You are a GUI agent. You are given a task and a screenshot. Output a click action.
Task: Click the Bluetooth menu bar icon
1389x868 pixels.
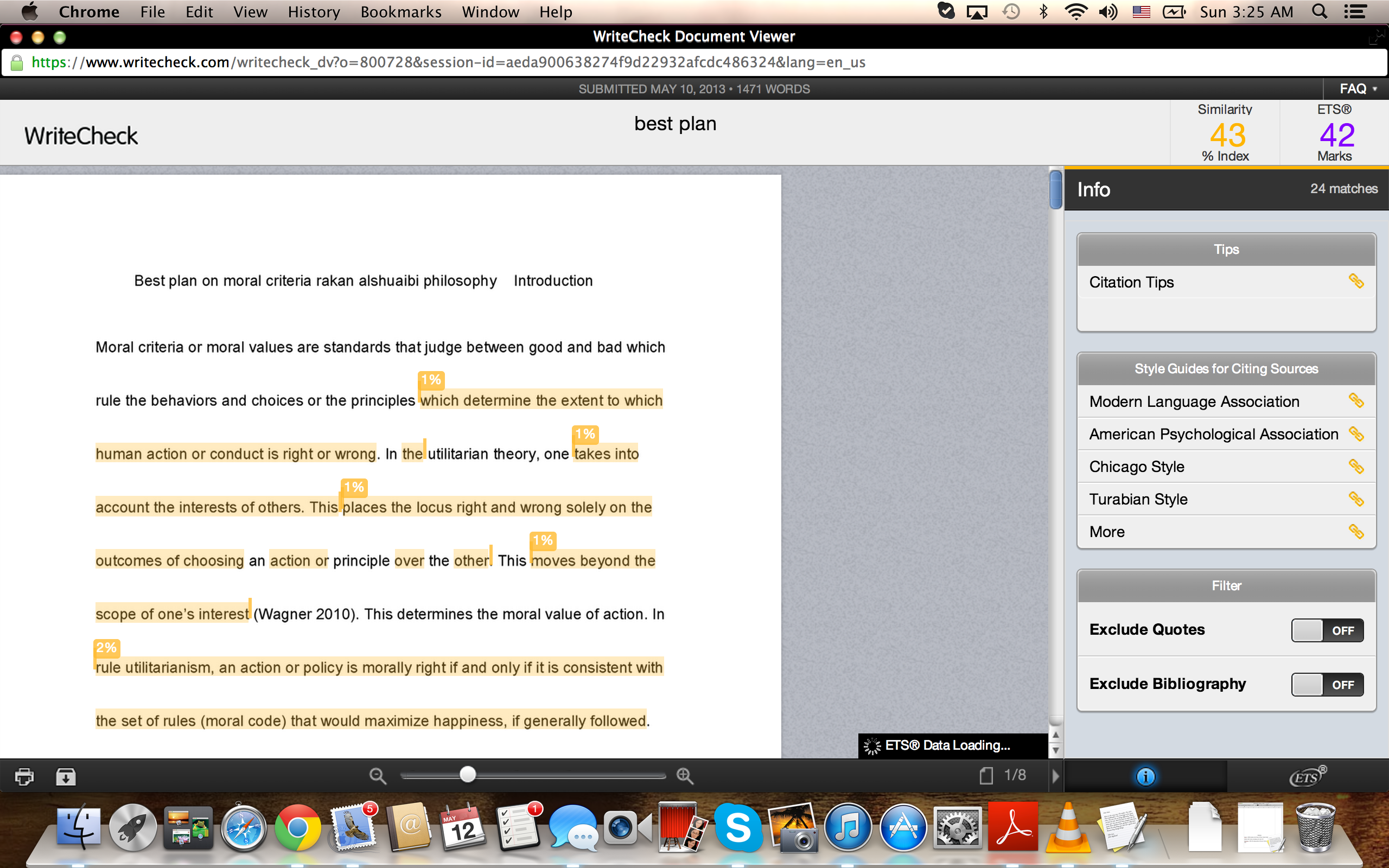click(1043, 11)
